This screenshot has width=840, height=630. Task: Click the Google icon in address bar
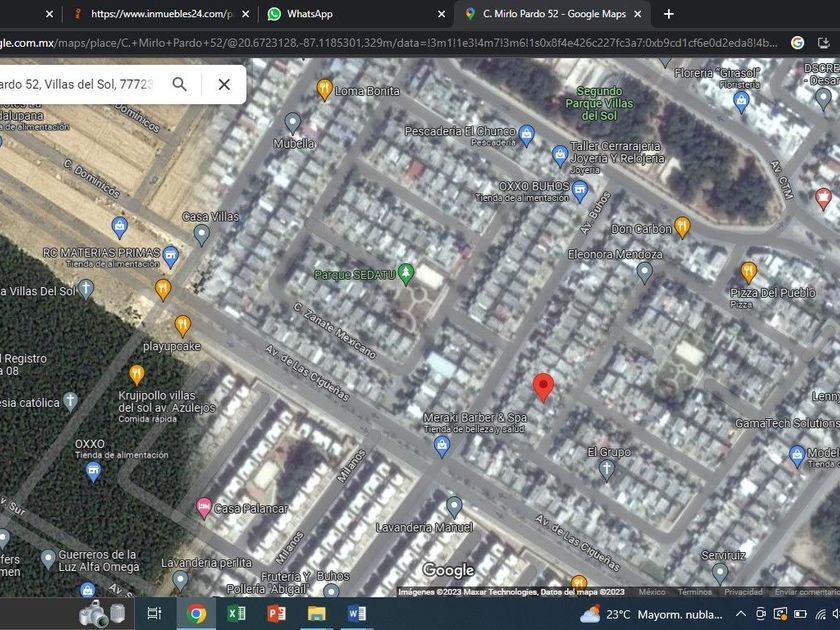[x=797, y=43]
